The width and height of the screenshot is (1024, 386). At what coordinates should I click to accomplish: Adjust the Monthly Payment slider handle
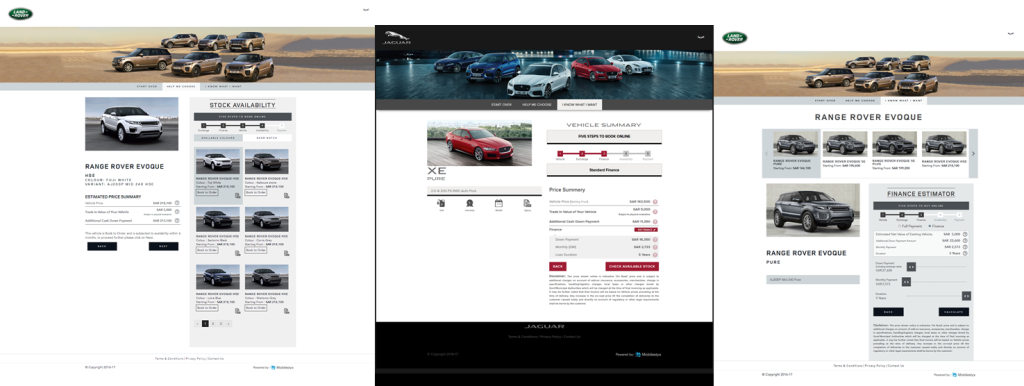coord(906,281)
